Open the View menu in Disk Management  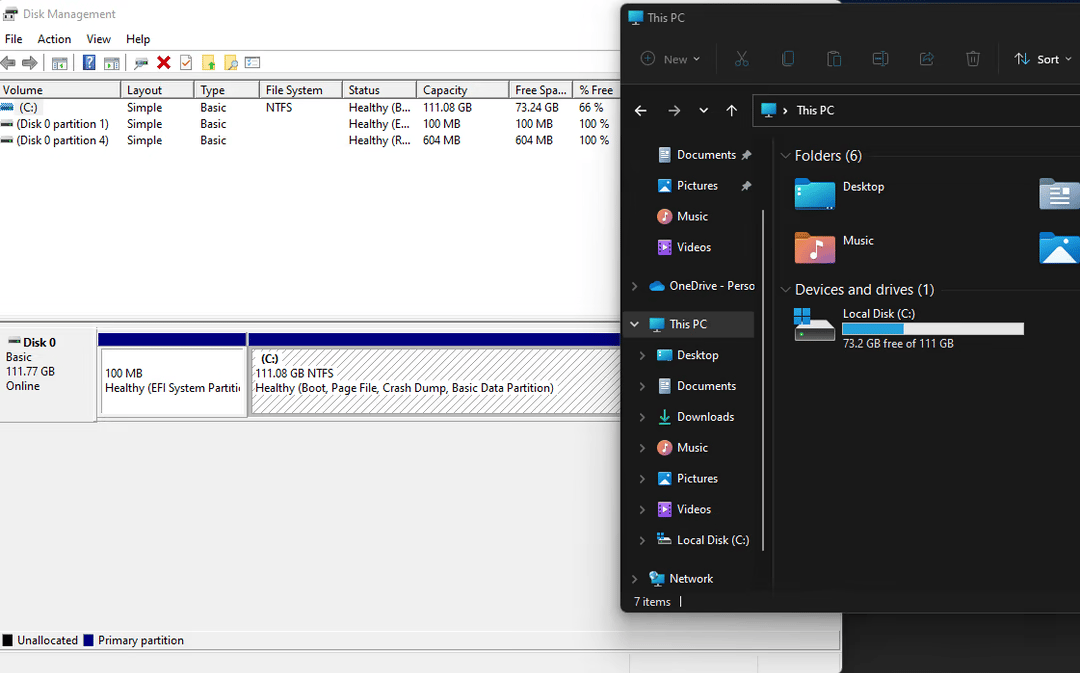(x=98, y=39)
